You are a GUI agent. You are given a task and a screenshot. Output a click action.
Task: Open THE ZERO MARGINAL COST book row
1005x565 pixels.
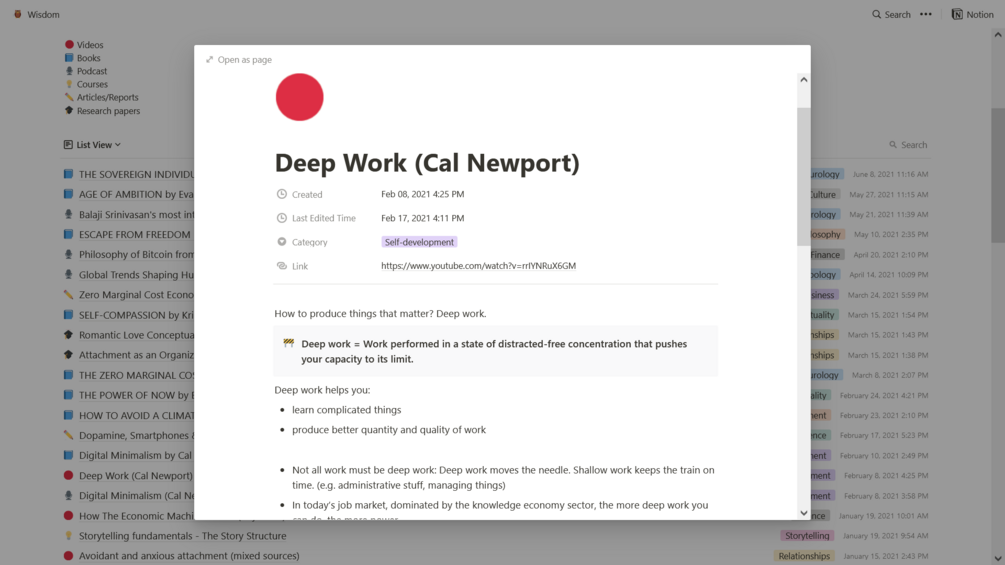(x=136, y=375)
